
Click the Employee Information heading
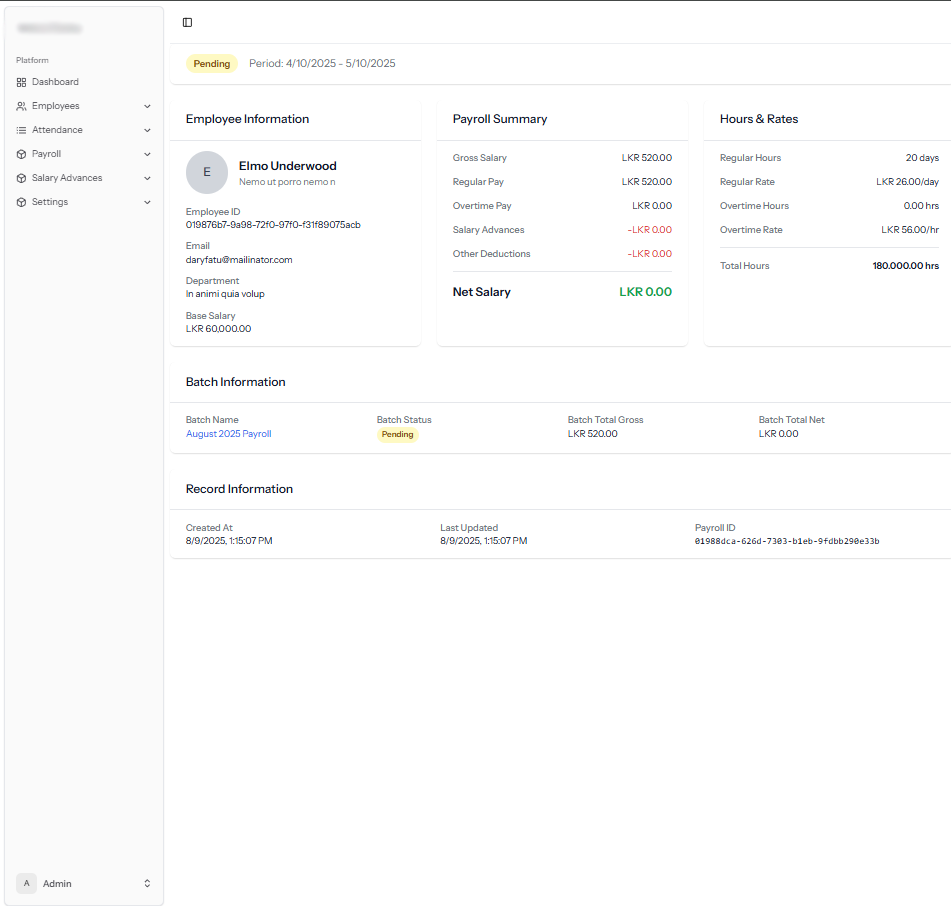point(247,119)
